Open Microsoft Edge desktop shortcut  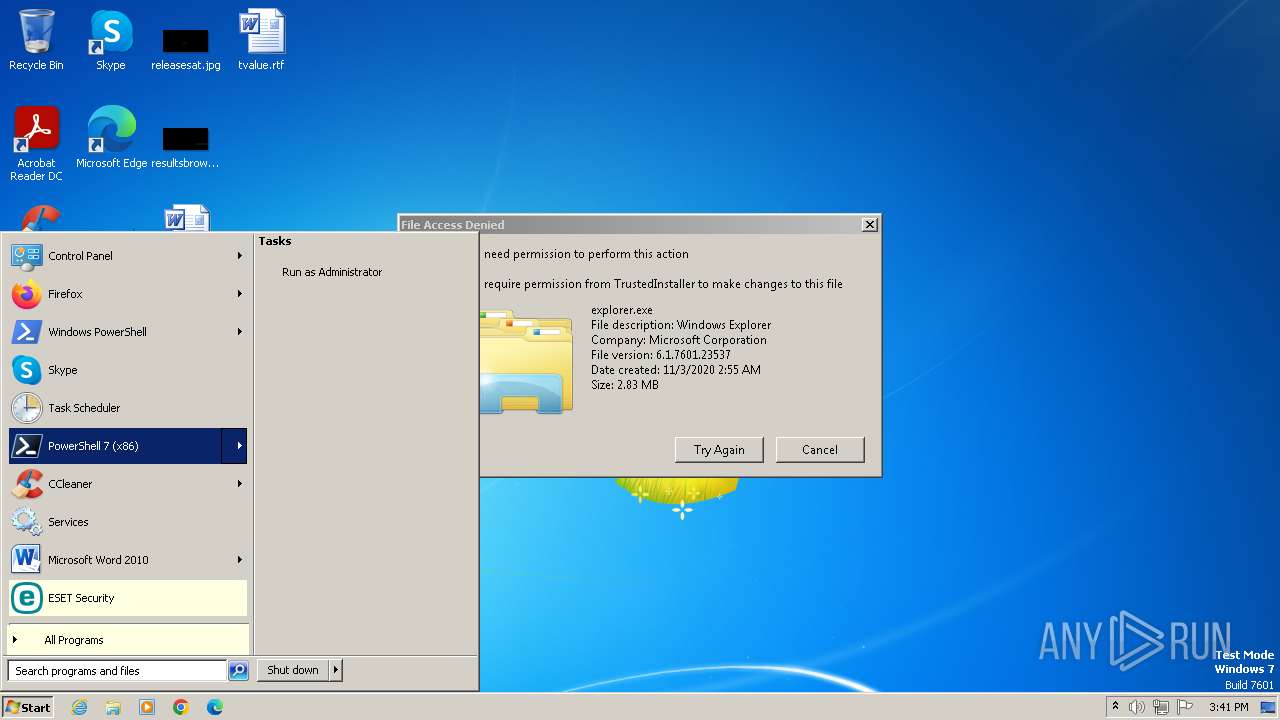pos(111,138)
